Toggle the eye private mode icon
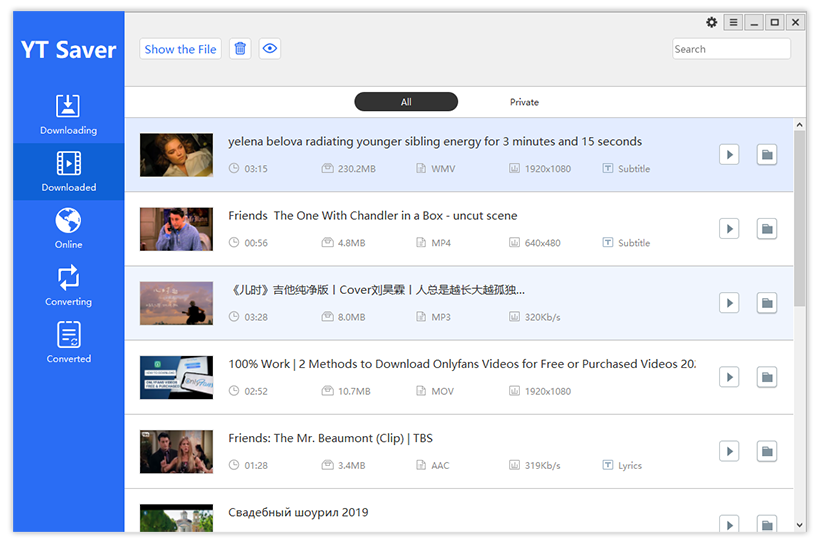Image resolution: width=820 pixels, height=543 pixels. click(270, 49)
